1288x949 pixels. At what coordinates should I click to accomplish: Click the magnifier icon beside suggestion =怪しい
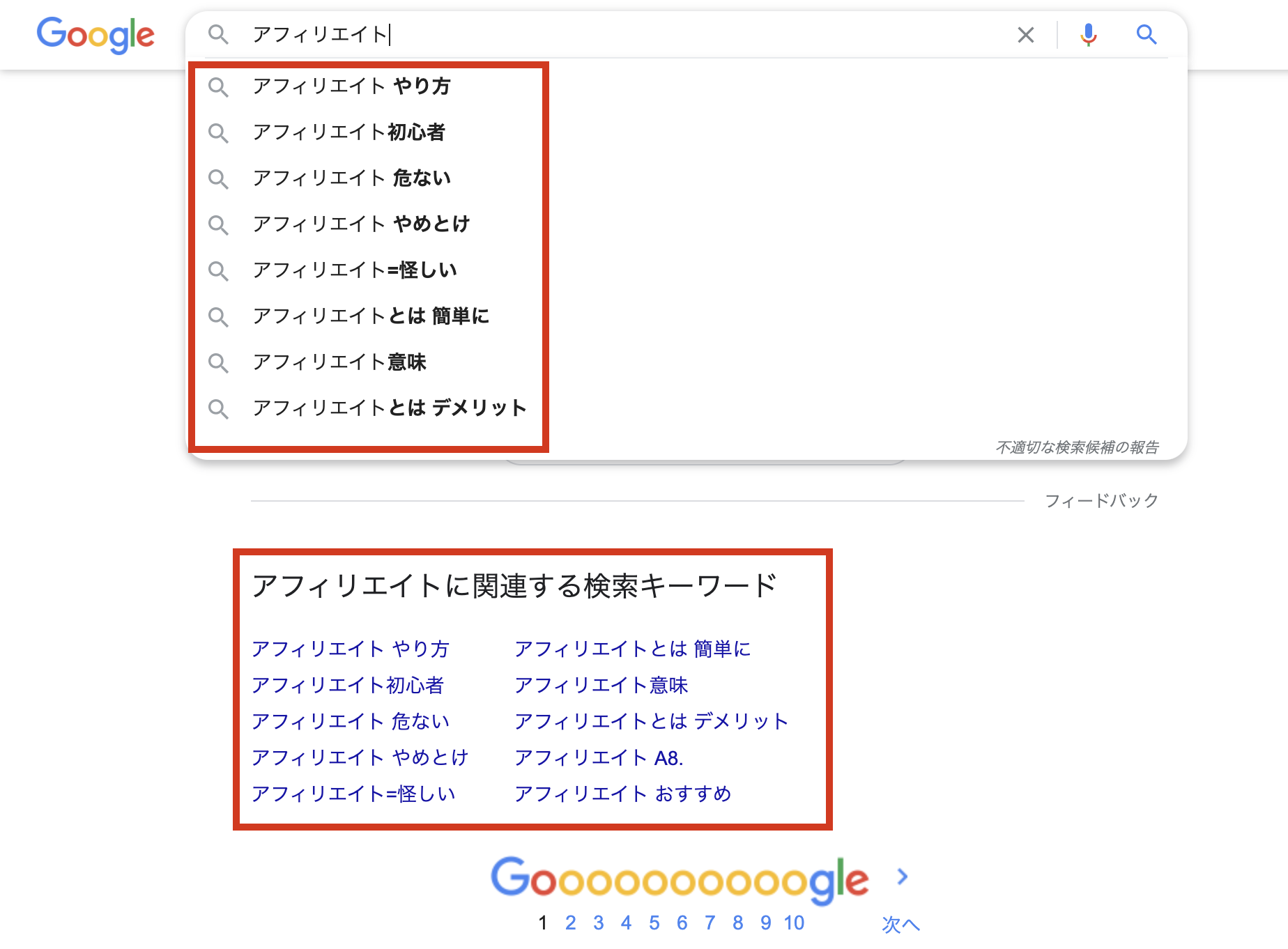coord(219,271)
